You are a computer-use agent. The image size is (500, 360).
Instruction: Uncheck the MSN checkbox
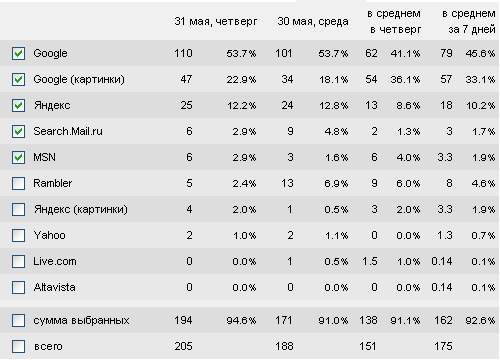click(x=18, y=157)
